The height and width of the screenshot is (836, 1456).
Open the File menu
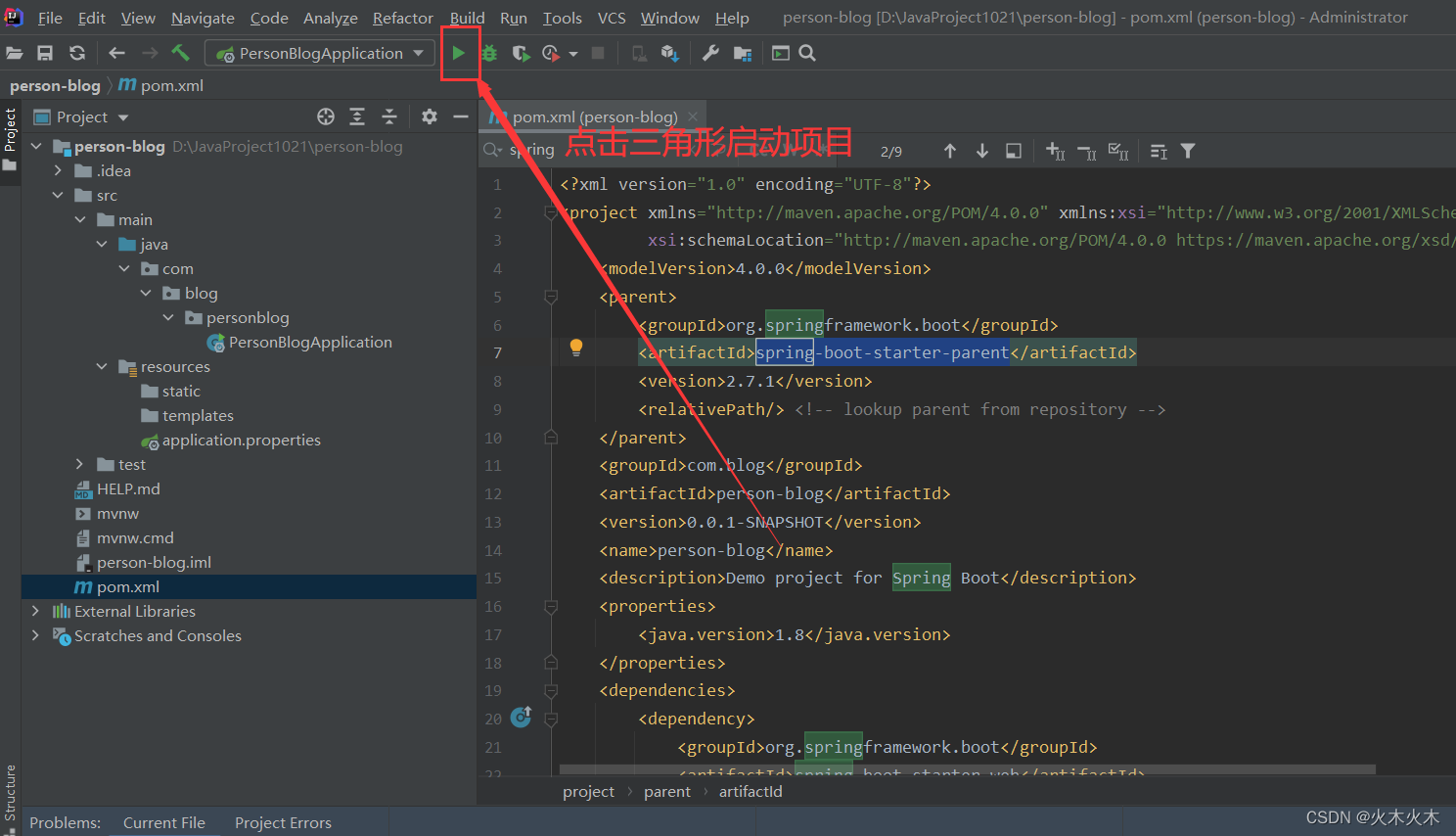coord(50,18)
